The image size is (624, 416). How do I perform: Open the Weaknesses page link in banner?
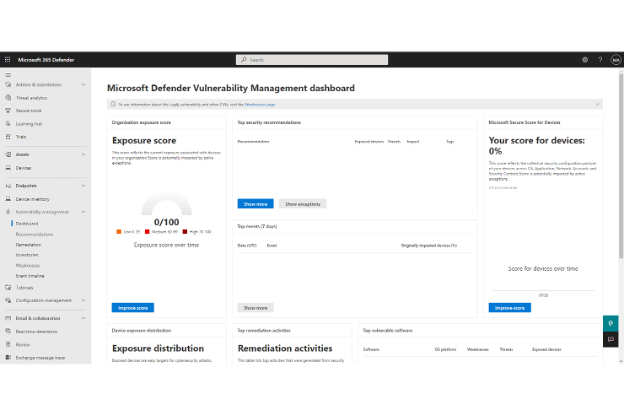pos(260,105)
